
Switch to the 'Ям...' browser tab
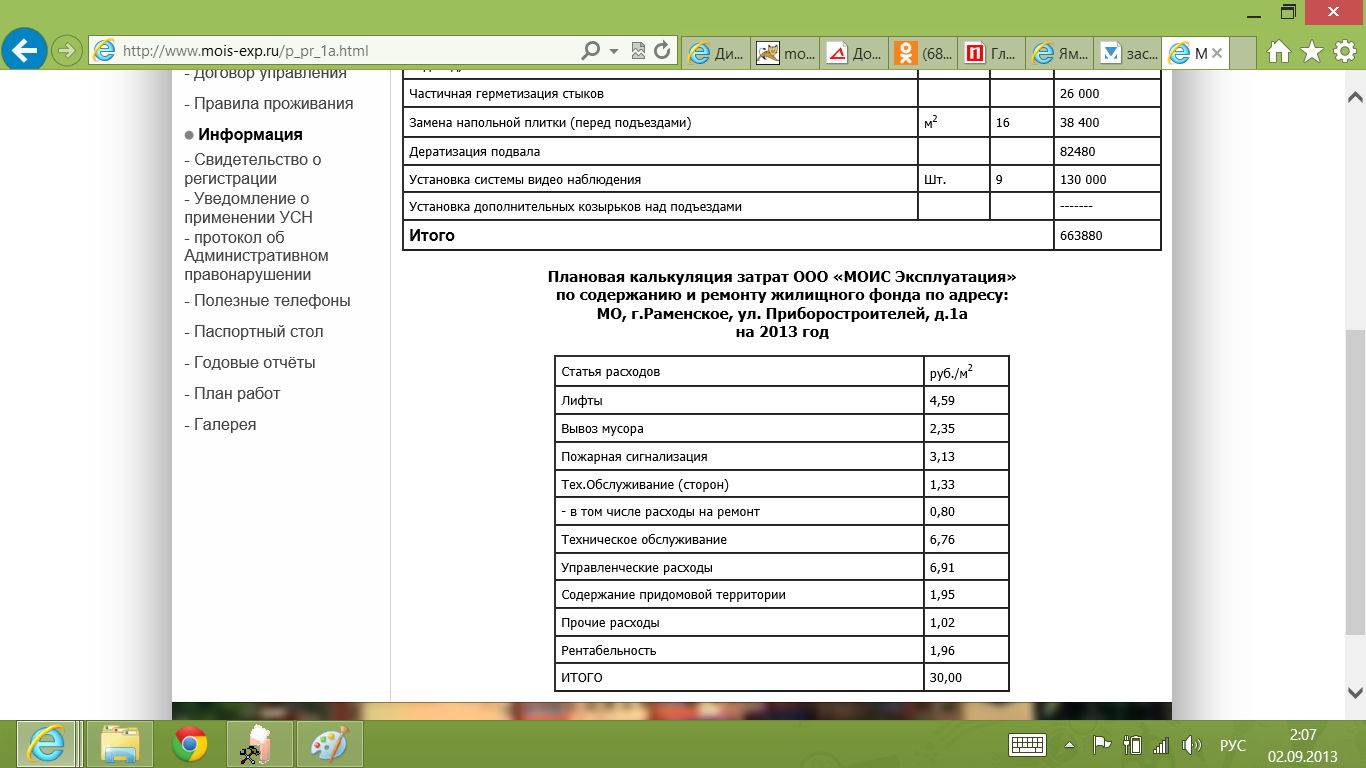point(1060,53)
